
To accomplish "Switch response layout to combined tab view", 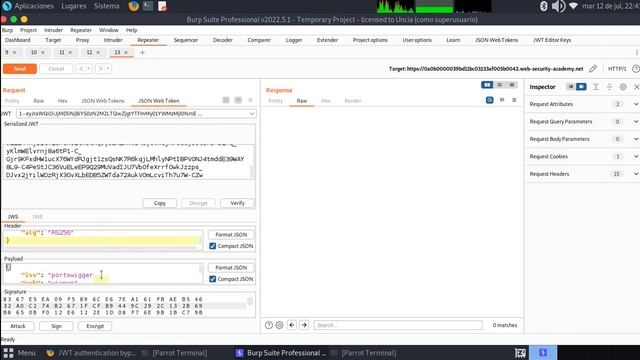I will tap(511, 85).
